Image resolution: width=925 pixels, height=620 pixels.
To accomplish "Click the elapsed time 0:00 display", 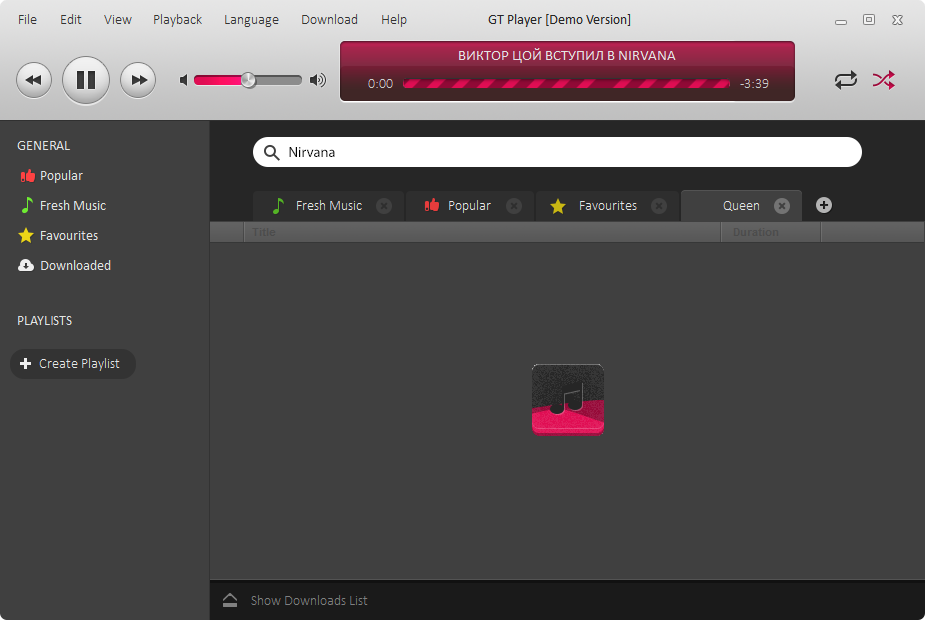I will pyautogui.click(x=380, y=84).
